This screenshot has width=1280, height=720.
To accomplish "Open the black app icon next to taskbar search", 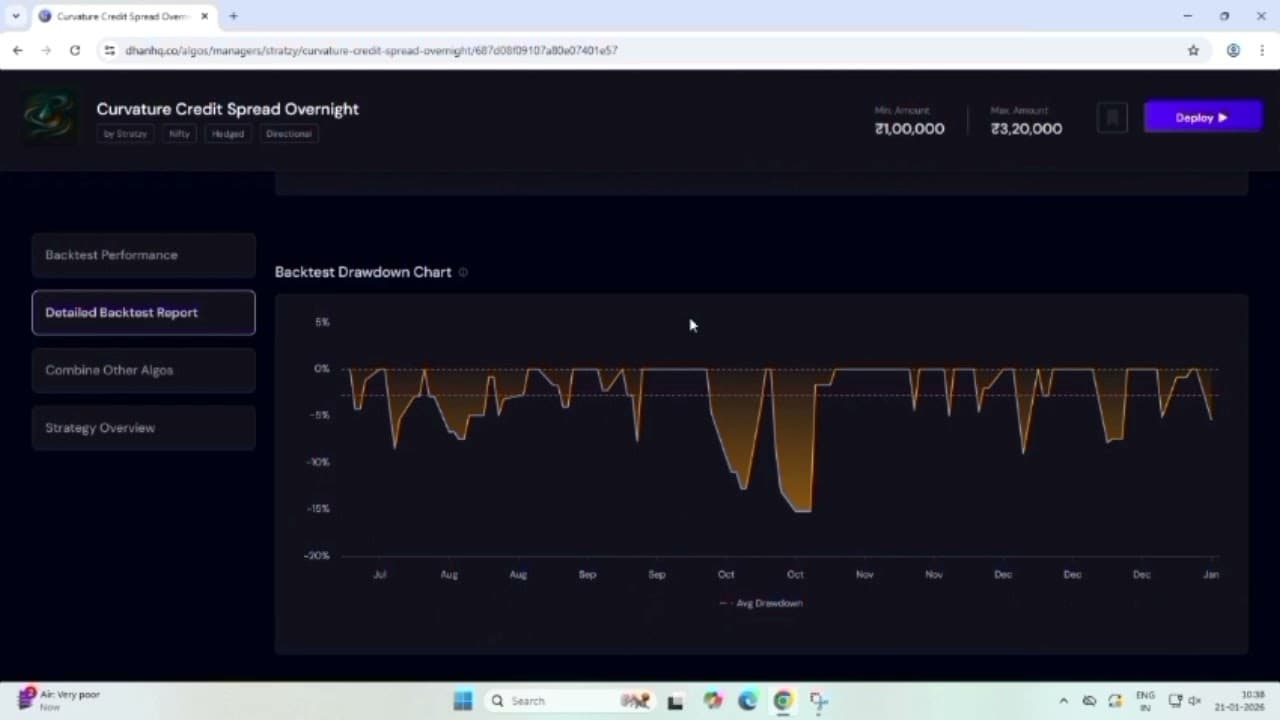I will point(675,701).
